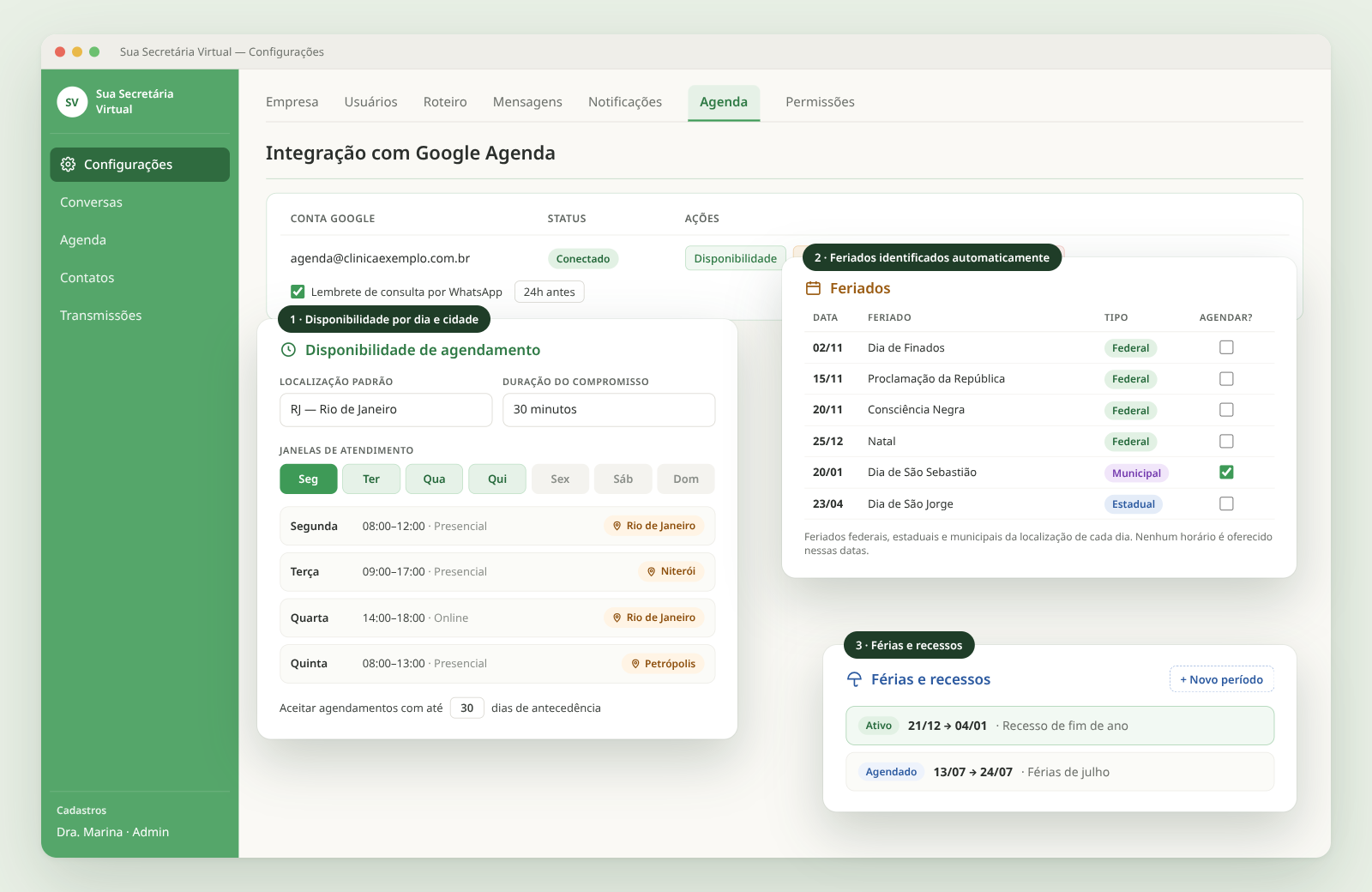Screen dimensions: 1372x892
Task: Open Transmissões in the sidebar
Action: click(x=140, y=316)
